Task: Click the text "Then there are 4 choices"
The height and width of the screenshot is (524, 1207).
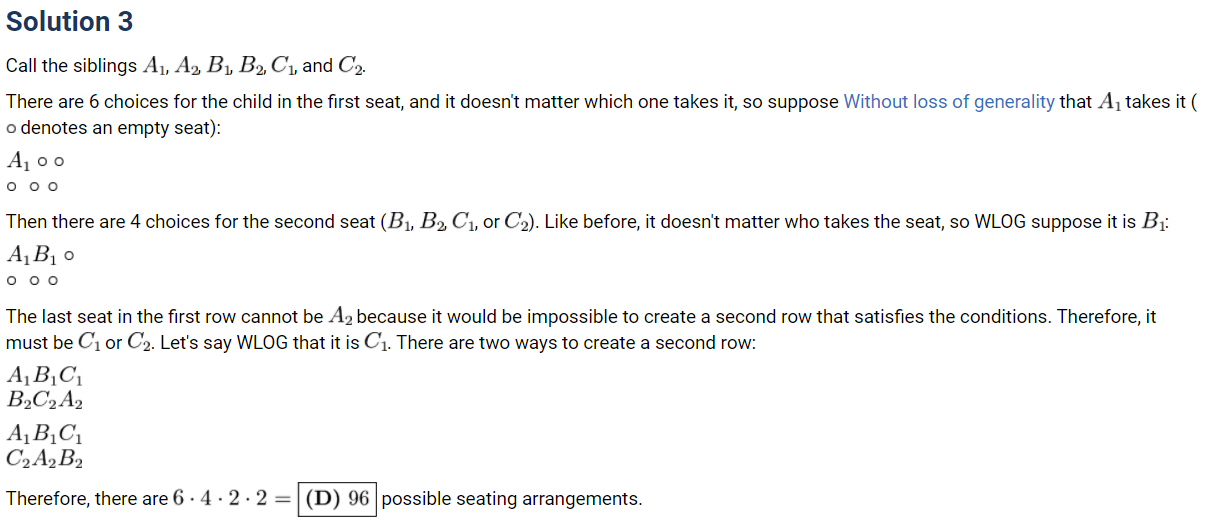Action: pyautogui.click(x=100, y=221)
